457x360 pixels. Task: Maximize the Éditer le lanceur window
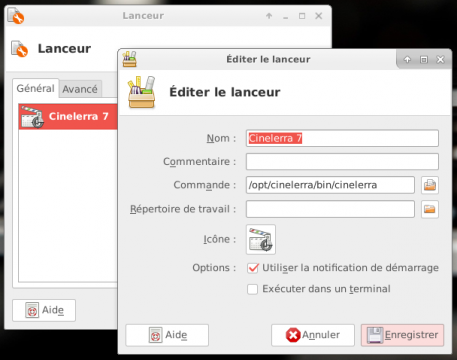tap(424, 60)
